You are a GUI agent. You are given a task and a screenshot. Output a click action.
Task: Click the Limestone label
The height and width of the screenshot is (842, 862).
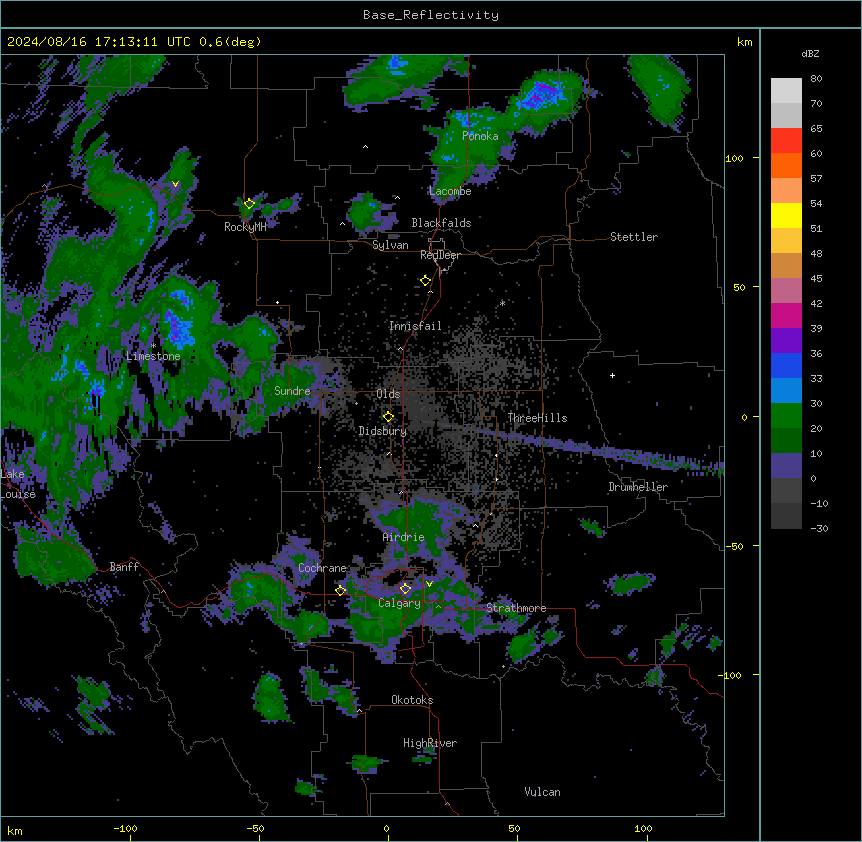(x=153, y=356)
